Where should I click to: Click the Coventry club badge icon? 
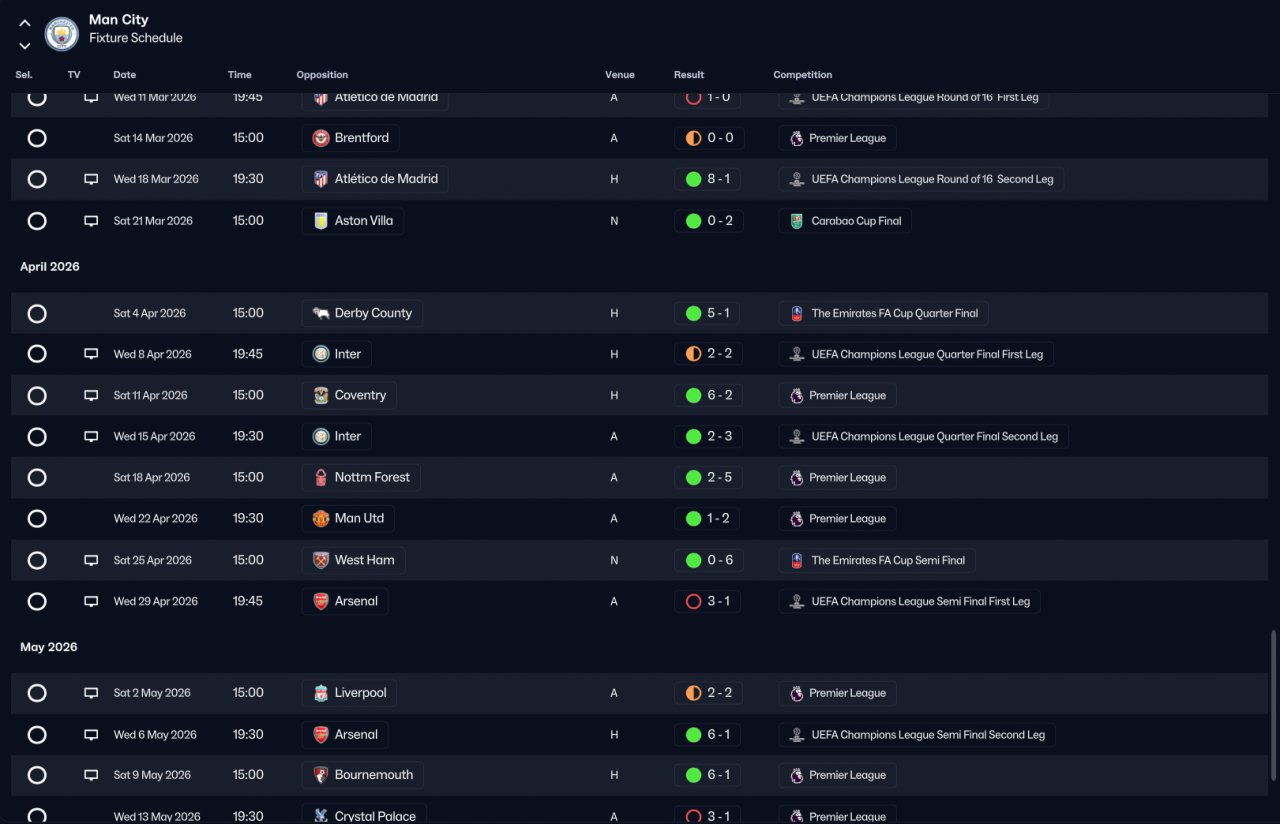(x=321, y=395)
